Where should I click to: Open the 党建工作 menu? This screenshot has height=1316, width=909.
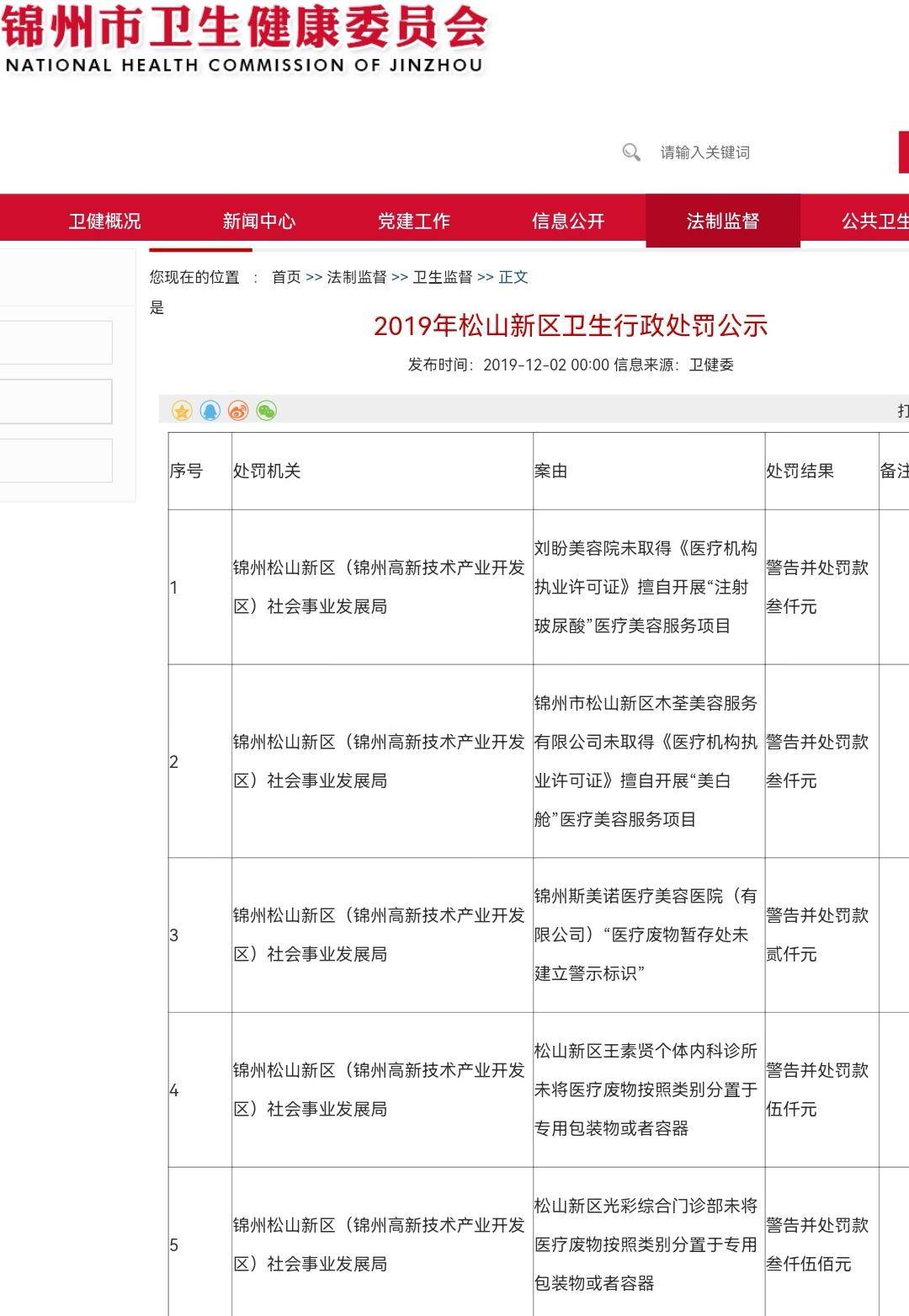pyautogui.click(x=414, y=221)
